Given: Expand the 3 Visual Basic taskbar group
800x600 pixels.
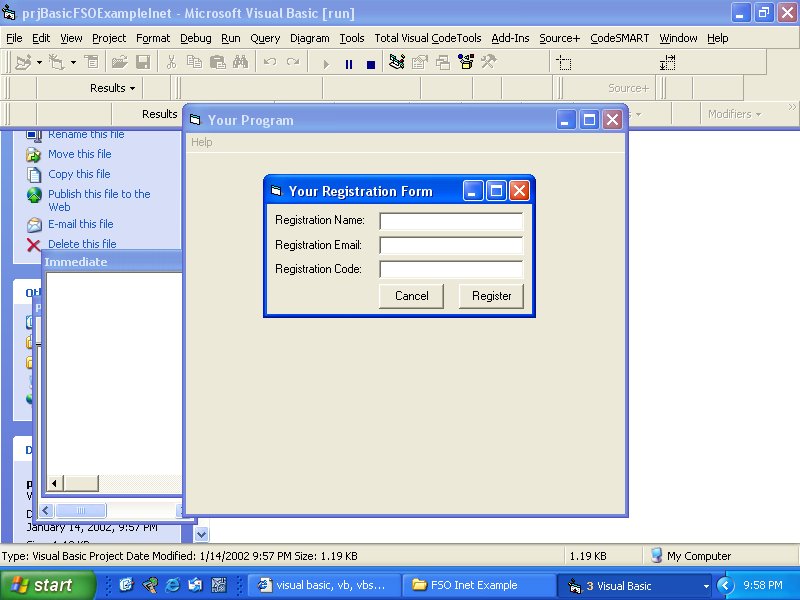Looking at the screenshot, I should (x=637, y=585).
